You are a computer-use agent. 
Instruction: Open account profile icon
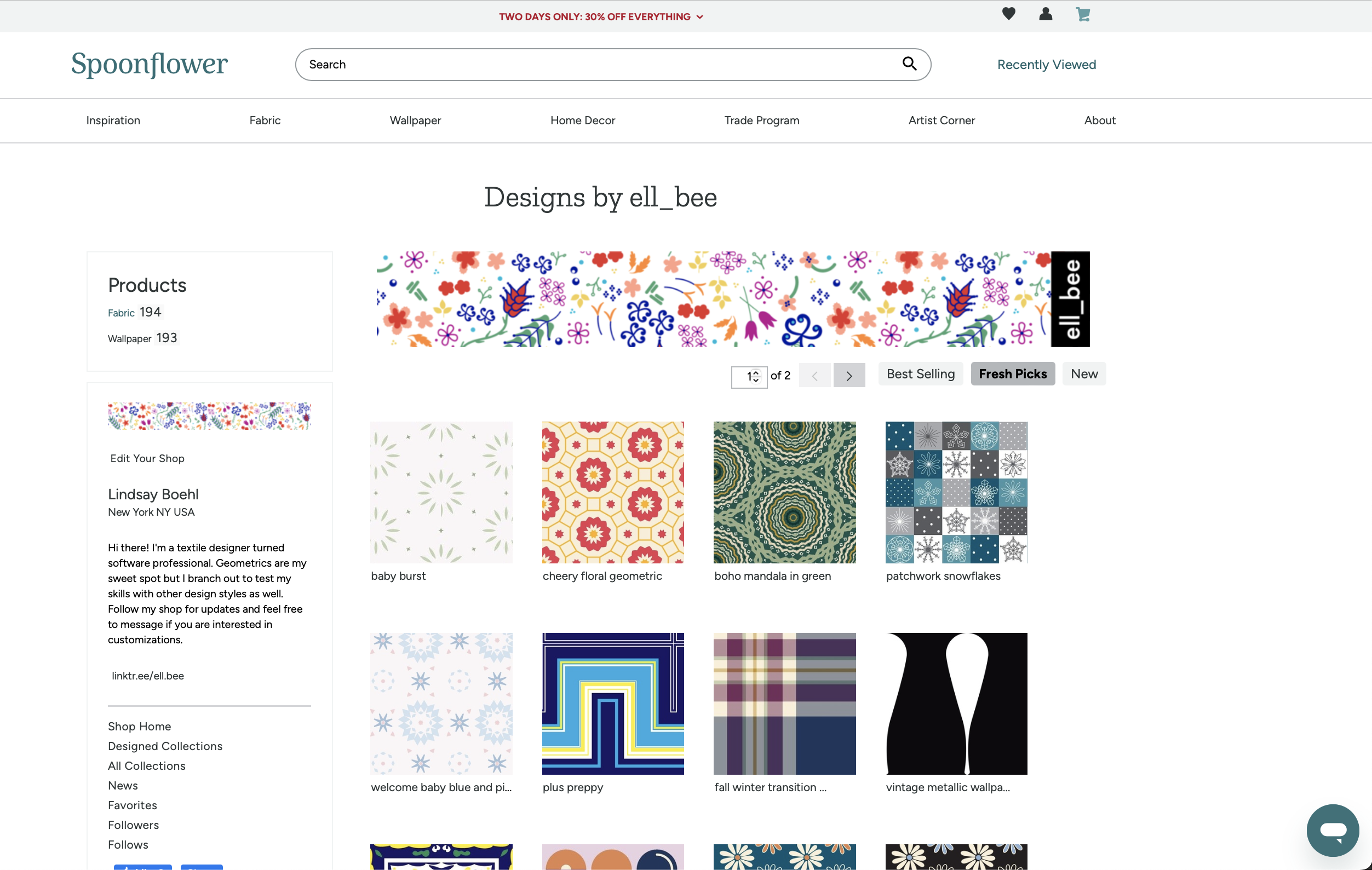(x=1046, y=14)
